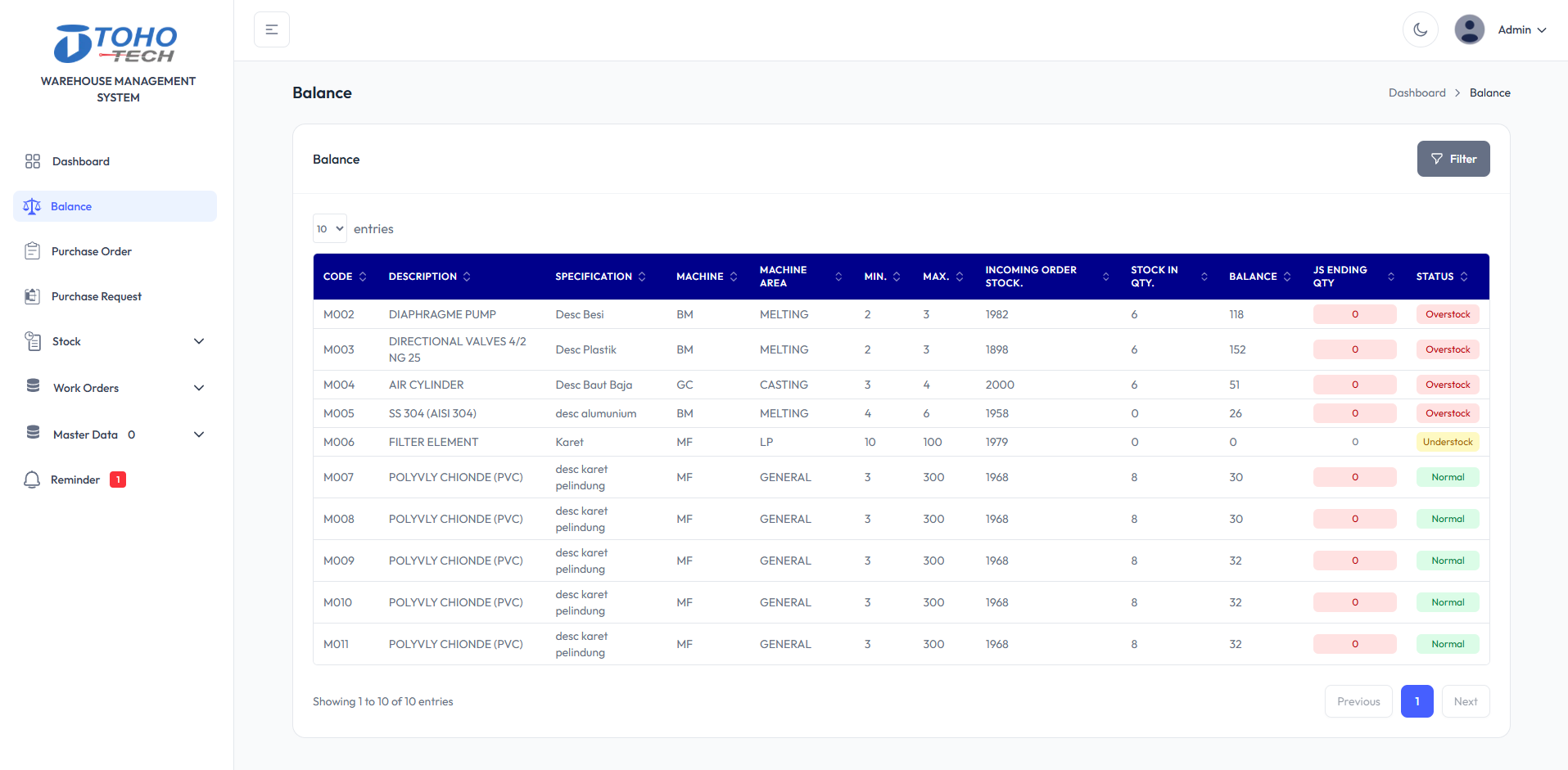Click Previous pagination button
The image size is (1568, 770).
click(x=1358, y=701)
